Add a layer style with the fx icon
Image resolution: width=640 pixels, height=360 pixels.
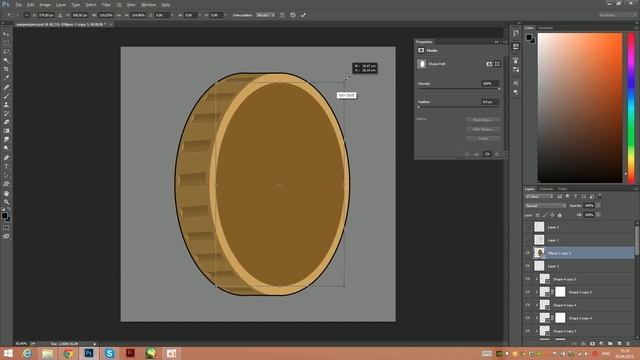pos(583,344)
